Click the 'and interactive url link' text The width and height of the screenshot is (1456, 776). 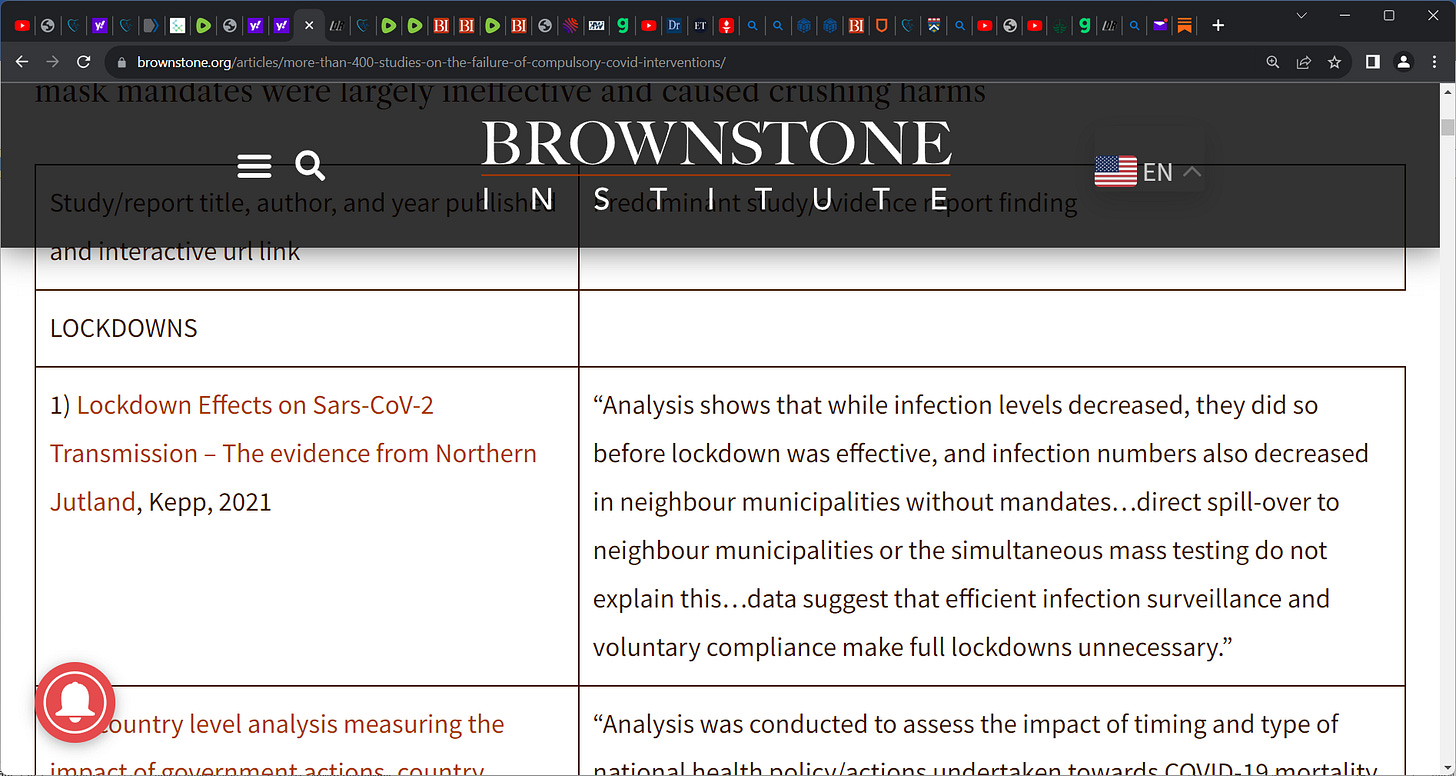(x=175, y=252)
